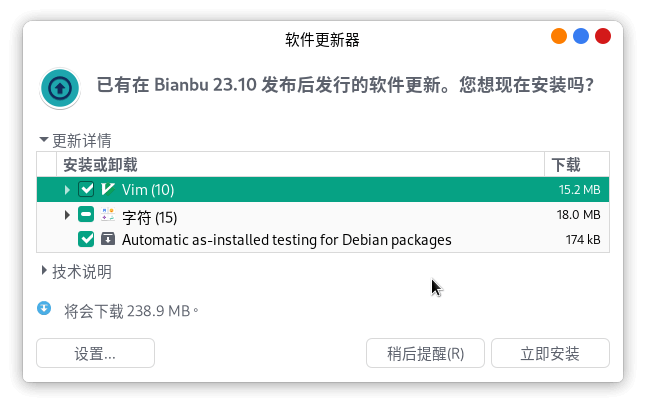
Task: Close the updater with the red button
Action: coord(603,37)
